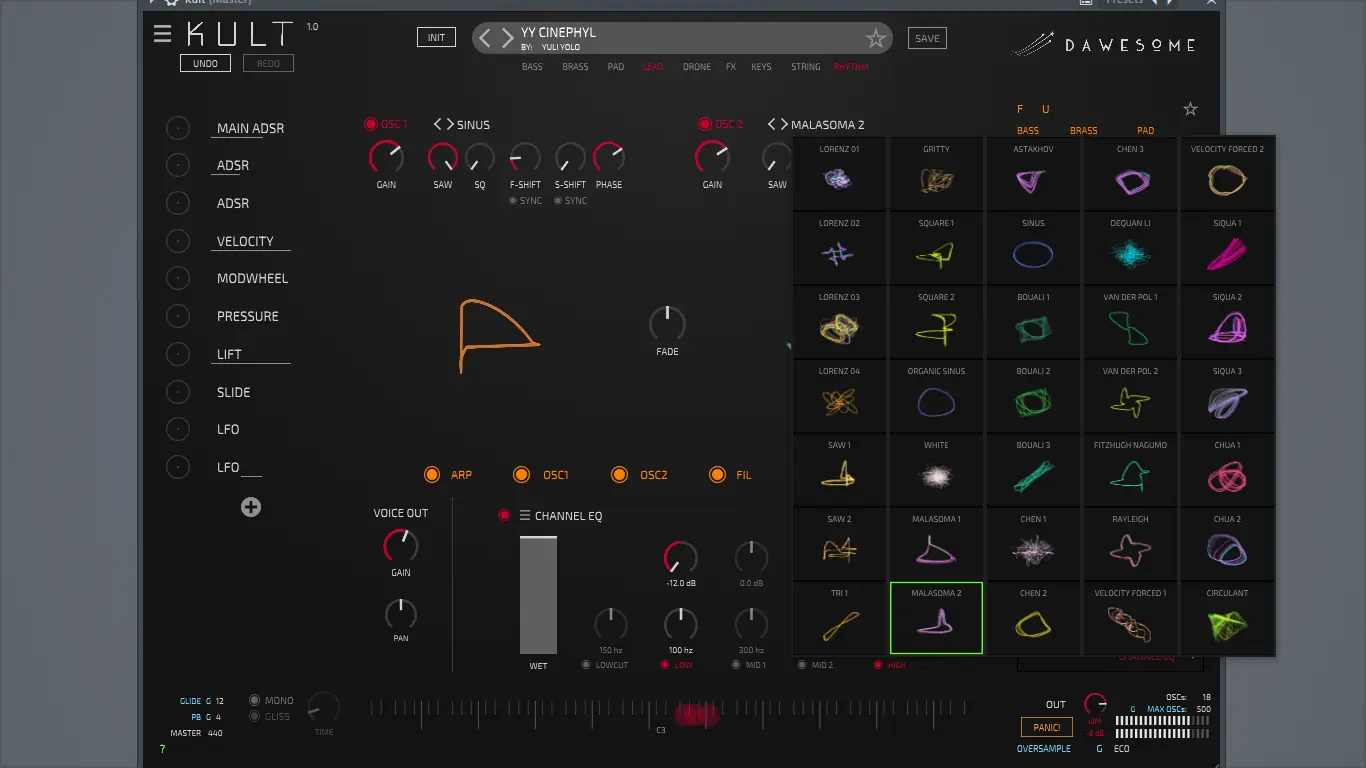
Task: Click the FADE knob
Action: [667, 323]
